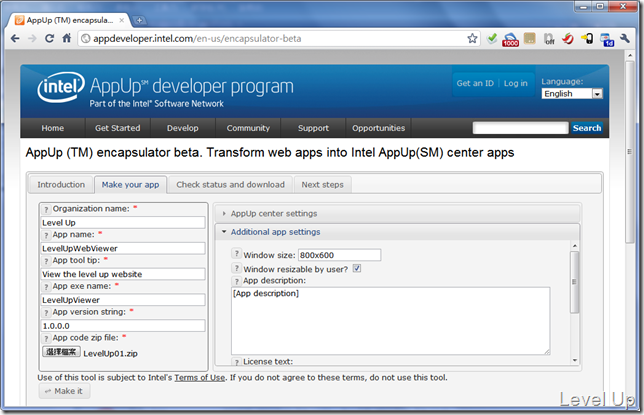Bookmark this page with the star icon
The image size is (644, 415).
pyautogui.click(x=472, y=39)
